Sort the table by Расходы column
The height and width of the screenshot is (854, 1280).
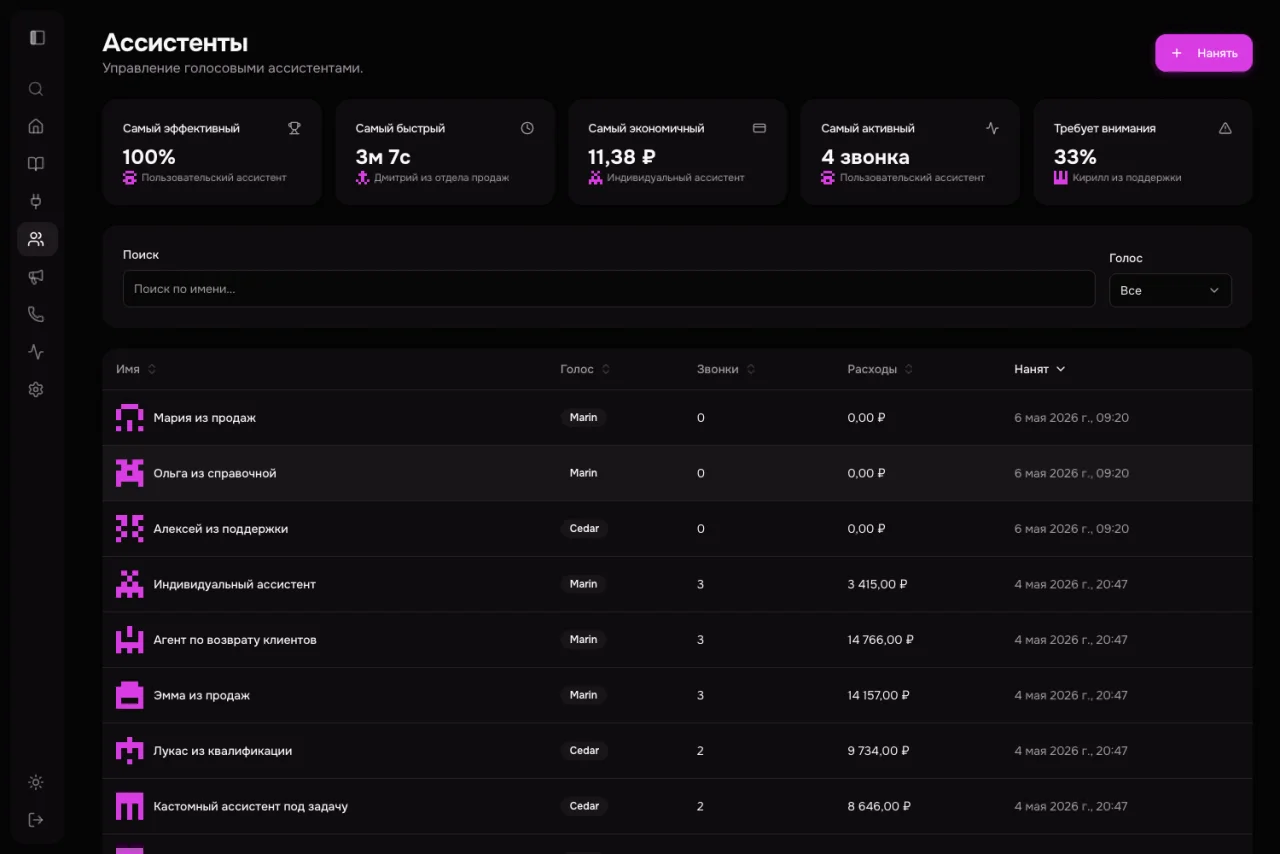click(x=880, y=369)
